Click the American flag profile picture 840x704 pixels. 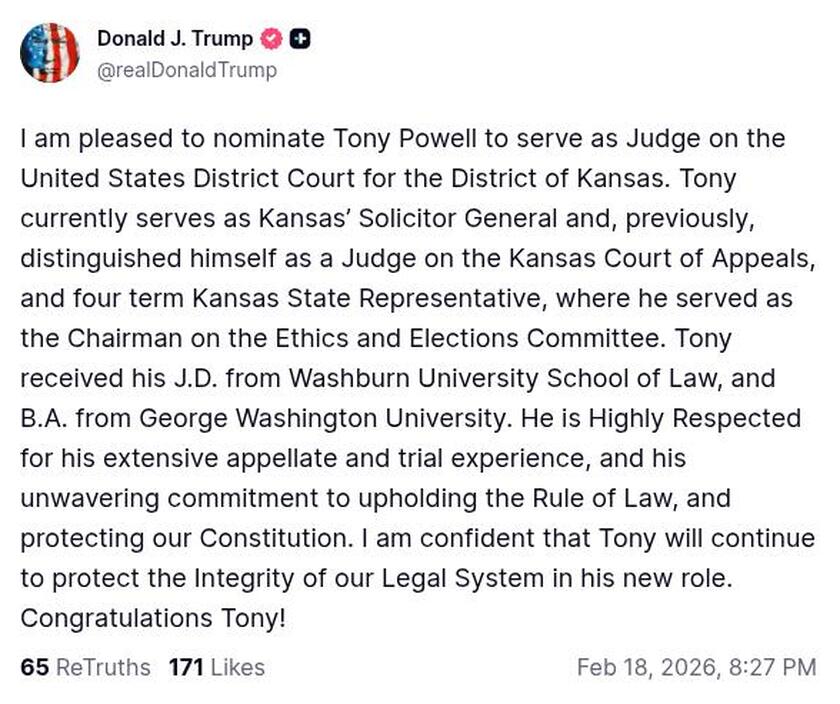51,53
